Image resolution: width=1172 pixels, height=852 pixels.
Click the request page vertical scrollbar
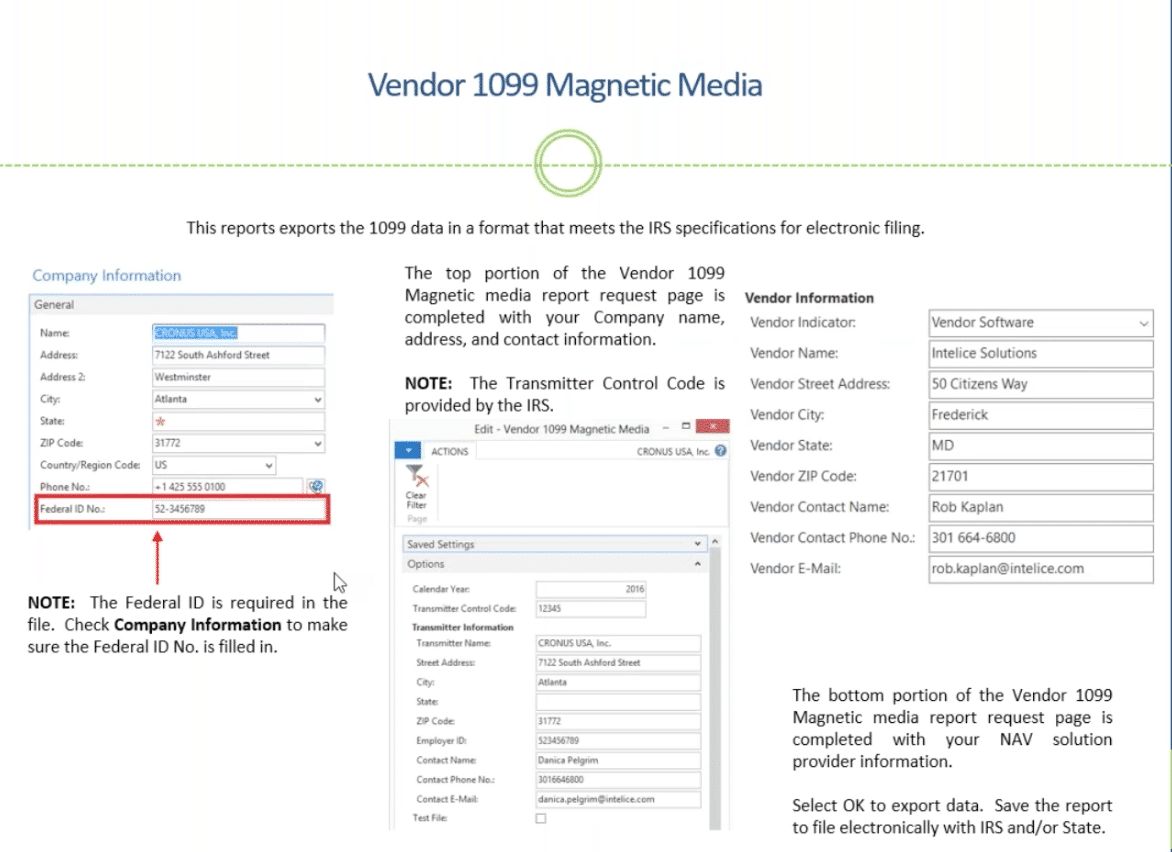click(x=715, y=688)
